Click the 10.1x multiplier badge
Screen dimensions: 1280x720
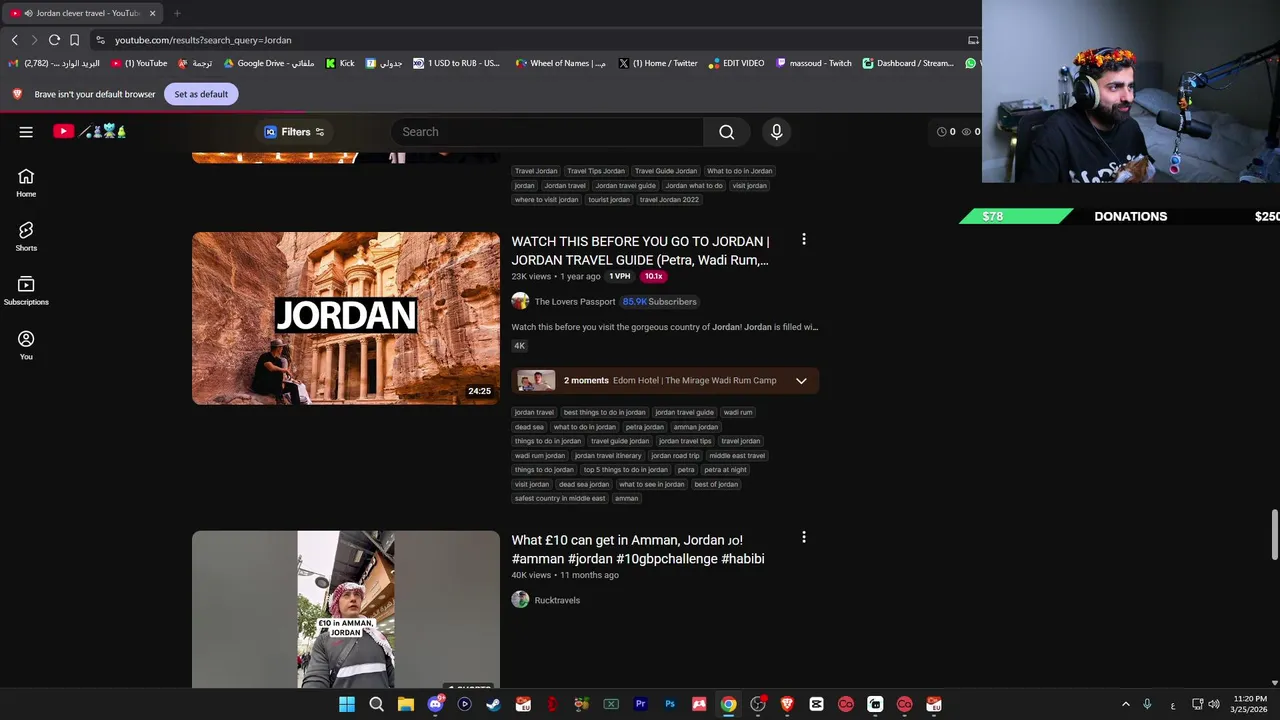coord(653,277)
